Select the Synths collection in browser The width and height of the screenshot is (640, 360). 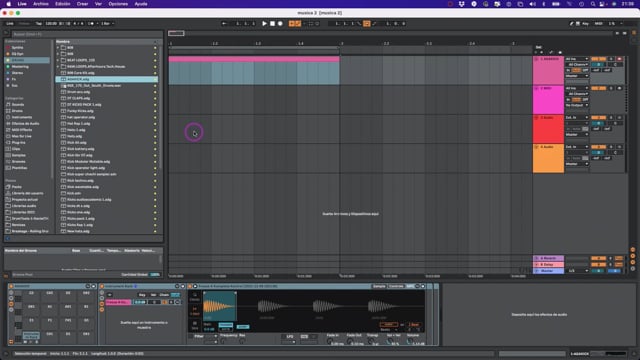18,48
